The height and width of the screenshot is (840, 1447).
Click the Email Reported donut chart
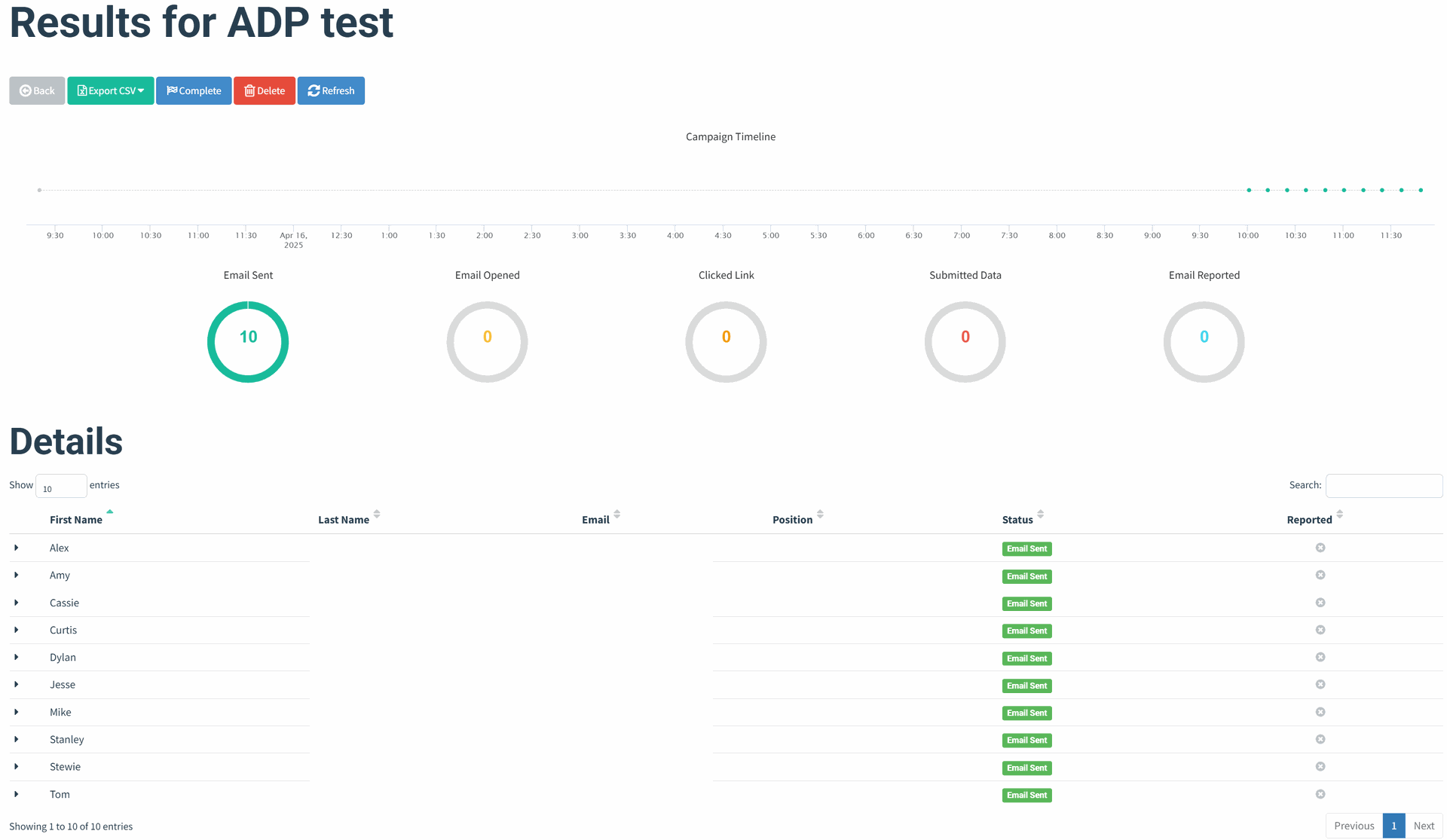click(1204, 342)
